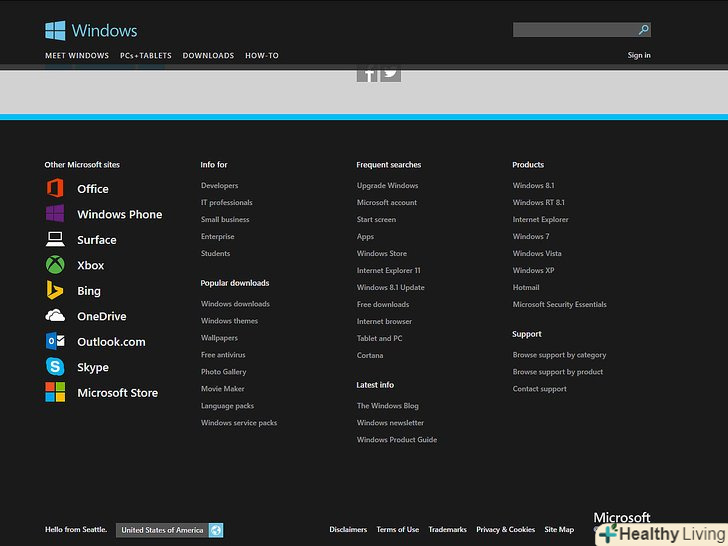The image size is (728, 546).
Task: Open the Downloads menu item
Action: coord(208,56)
